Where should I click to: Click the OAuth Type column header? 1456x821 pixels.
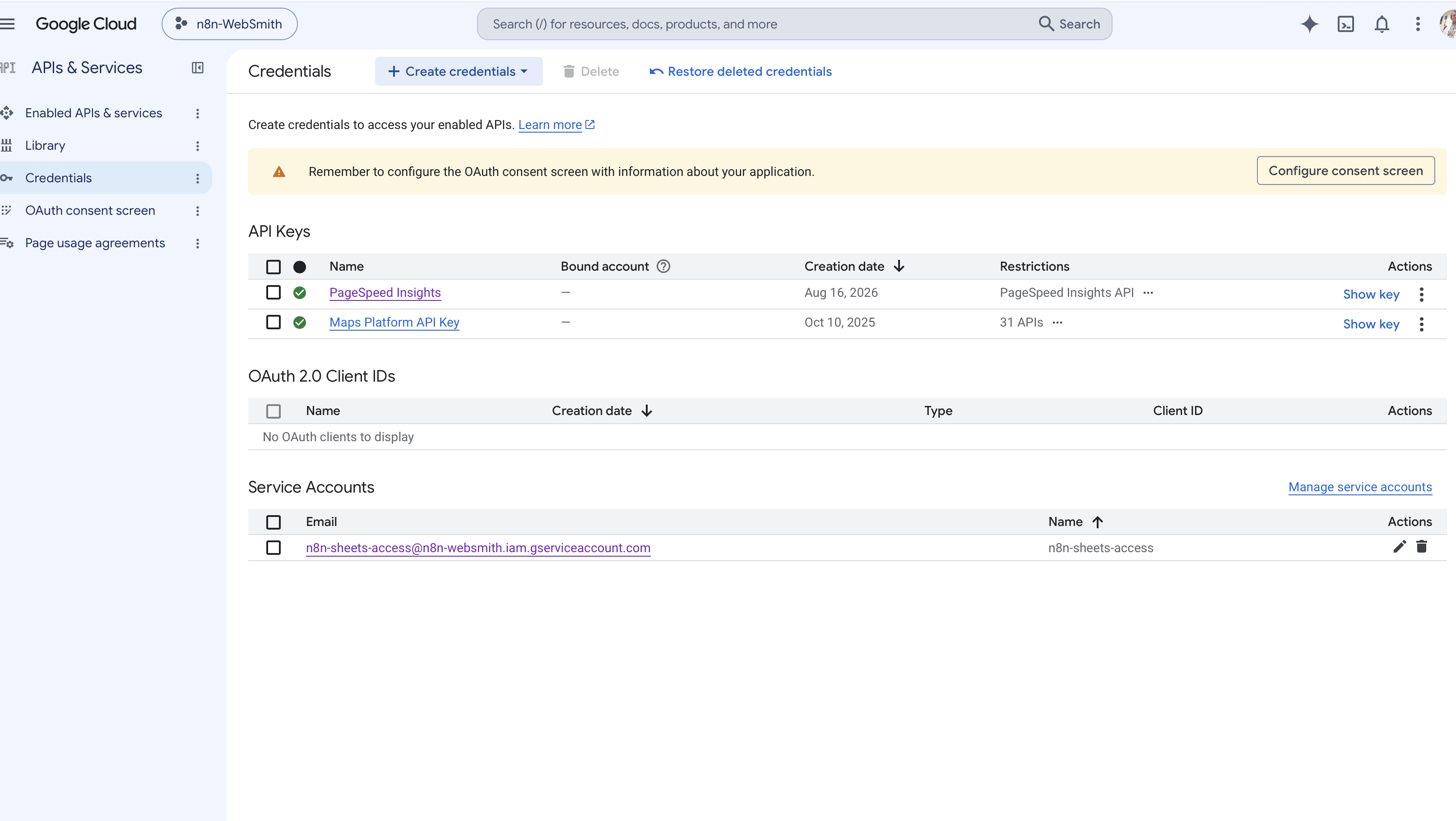(x=938, y=411)
